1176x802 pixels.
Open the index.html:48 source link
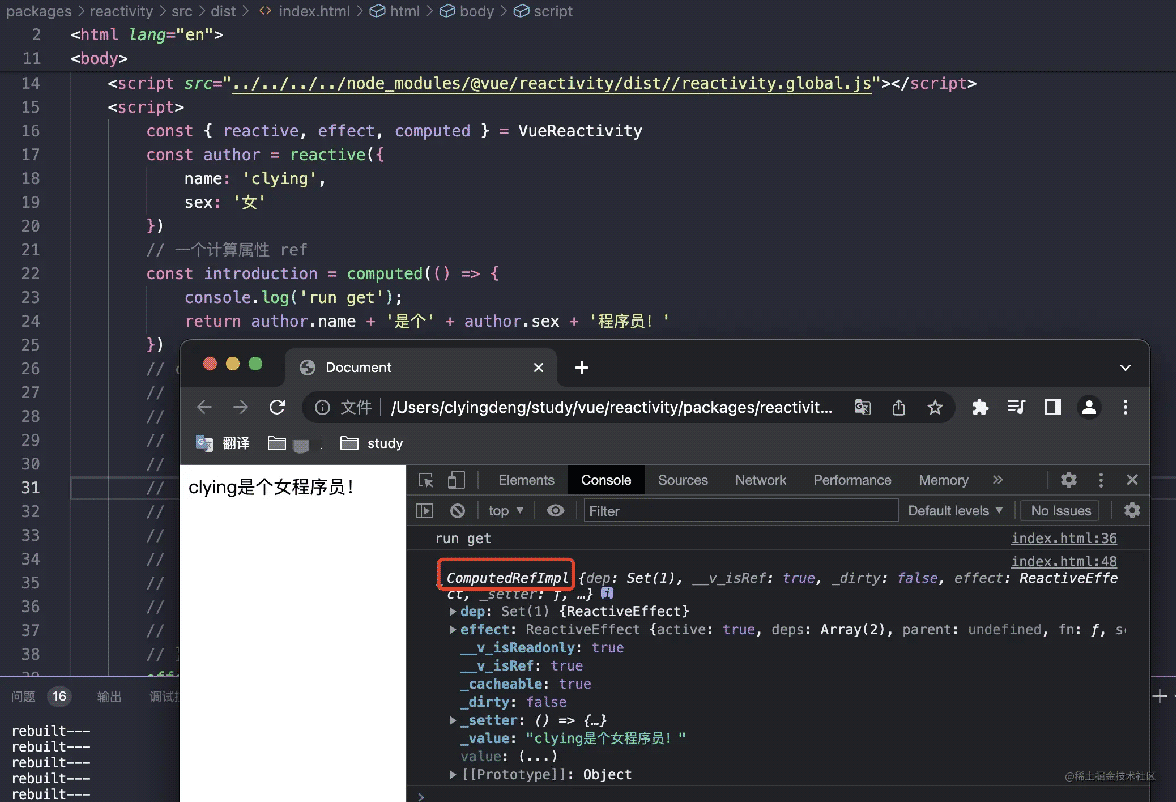(1064, 562)
